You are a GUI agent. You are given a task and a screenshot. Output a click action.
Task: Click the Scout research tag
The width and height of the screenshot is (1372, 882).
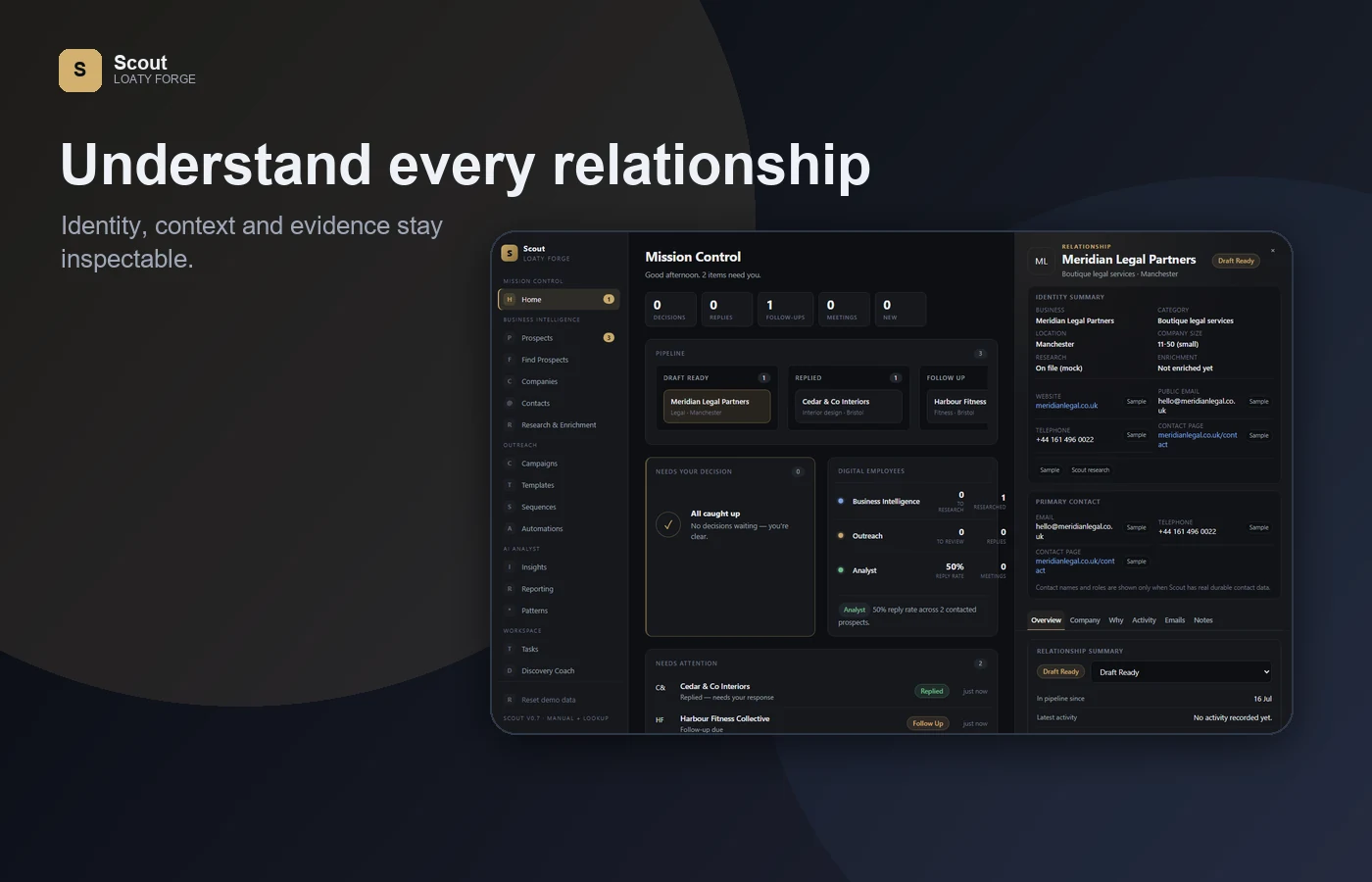(x=1090, y=470)
